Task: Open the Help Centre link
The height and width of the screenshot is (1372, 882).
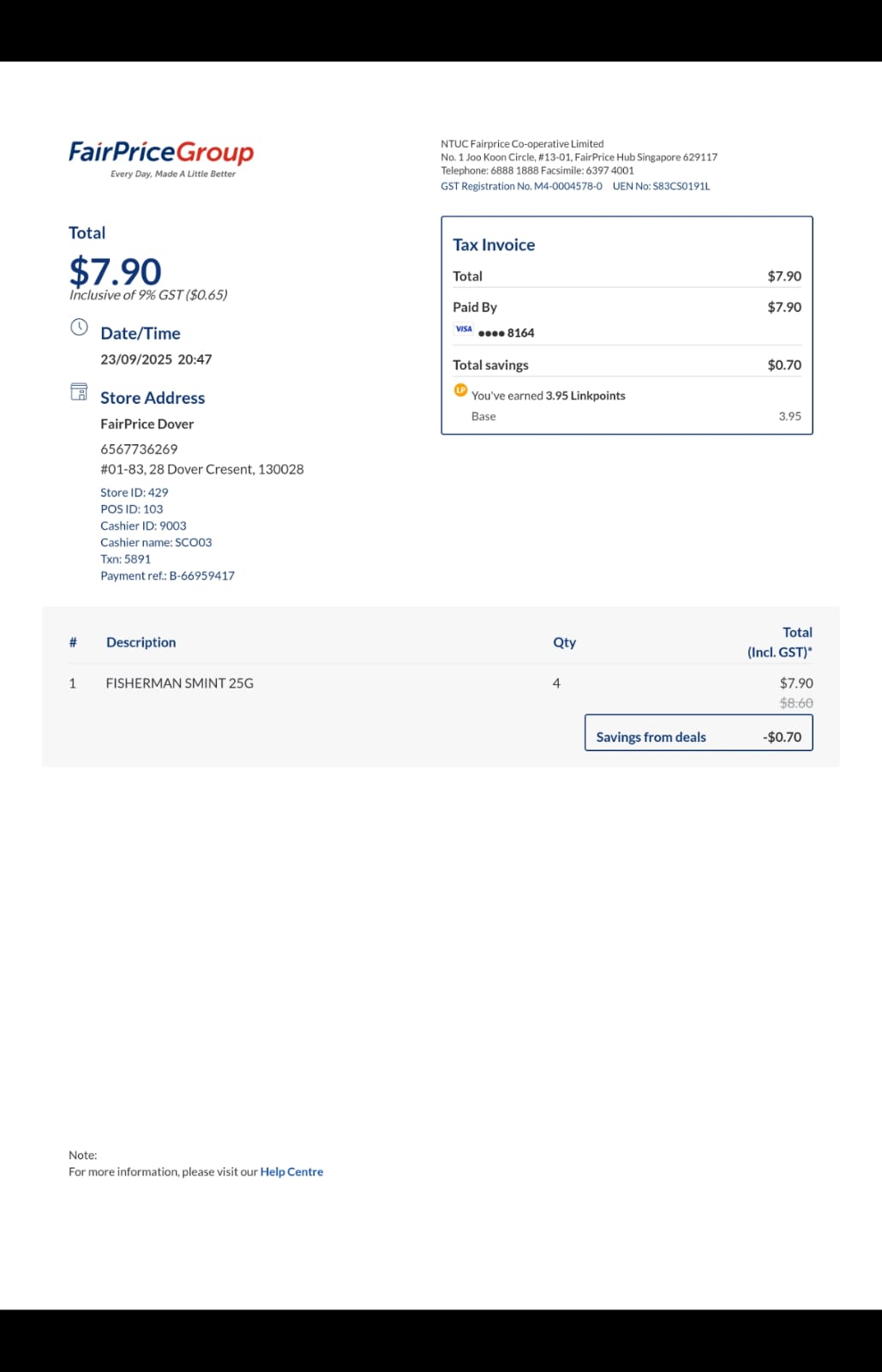Action: click(291, 1171)
